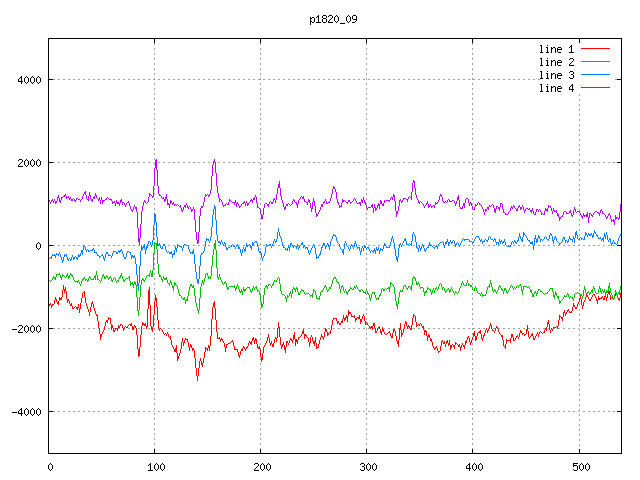
Task: Click the 500 x-axis tick label
Action: tap(579, 466)
